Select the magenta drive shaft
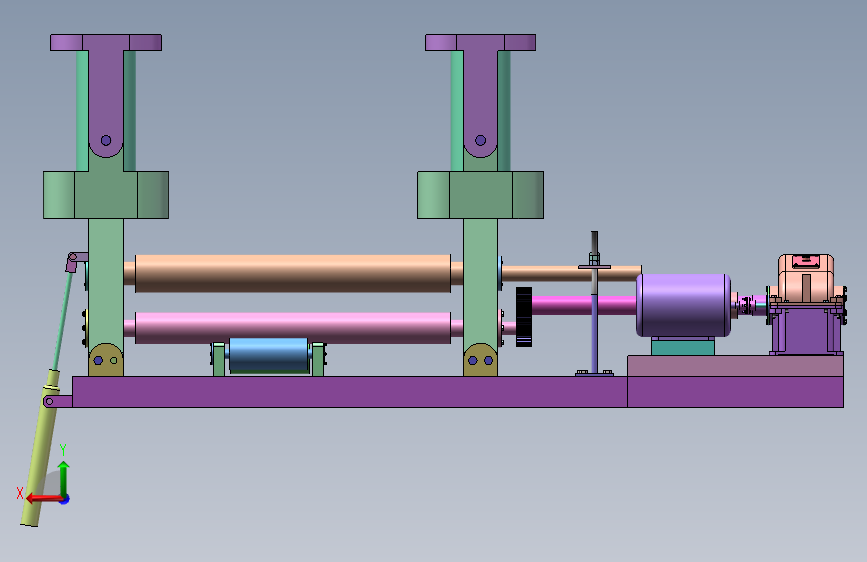The height and width of the screenshot is (562, 867). tap(583, 305)
